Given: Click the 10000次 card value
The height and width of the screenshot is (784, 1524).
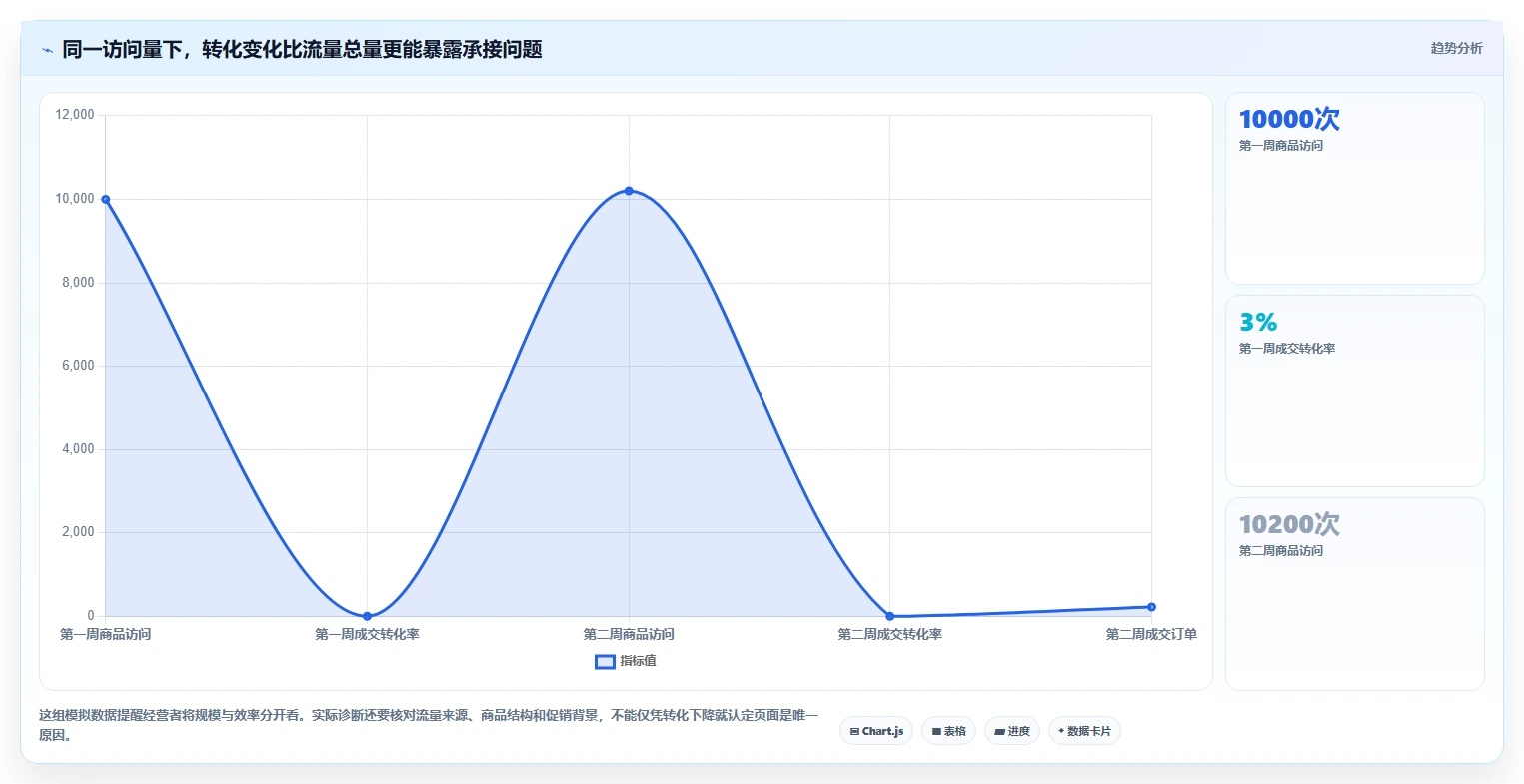Looking at the screenshot, I should tap(1289, 119).
